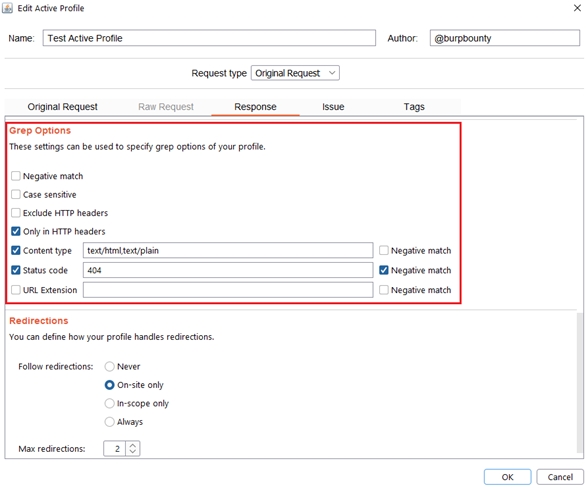Image resolution: width=588 pixels, height=488 pixels.
Task: Close the Edit Active Profile dialog
Action: tap(577, 8)
